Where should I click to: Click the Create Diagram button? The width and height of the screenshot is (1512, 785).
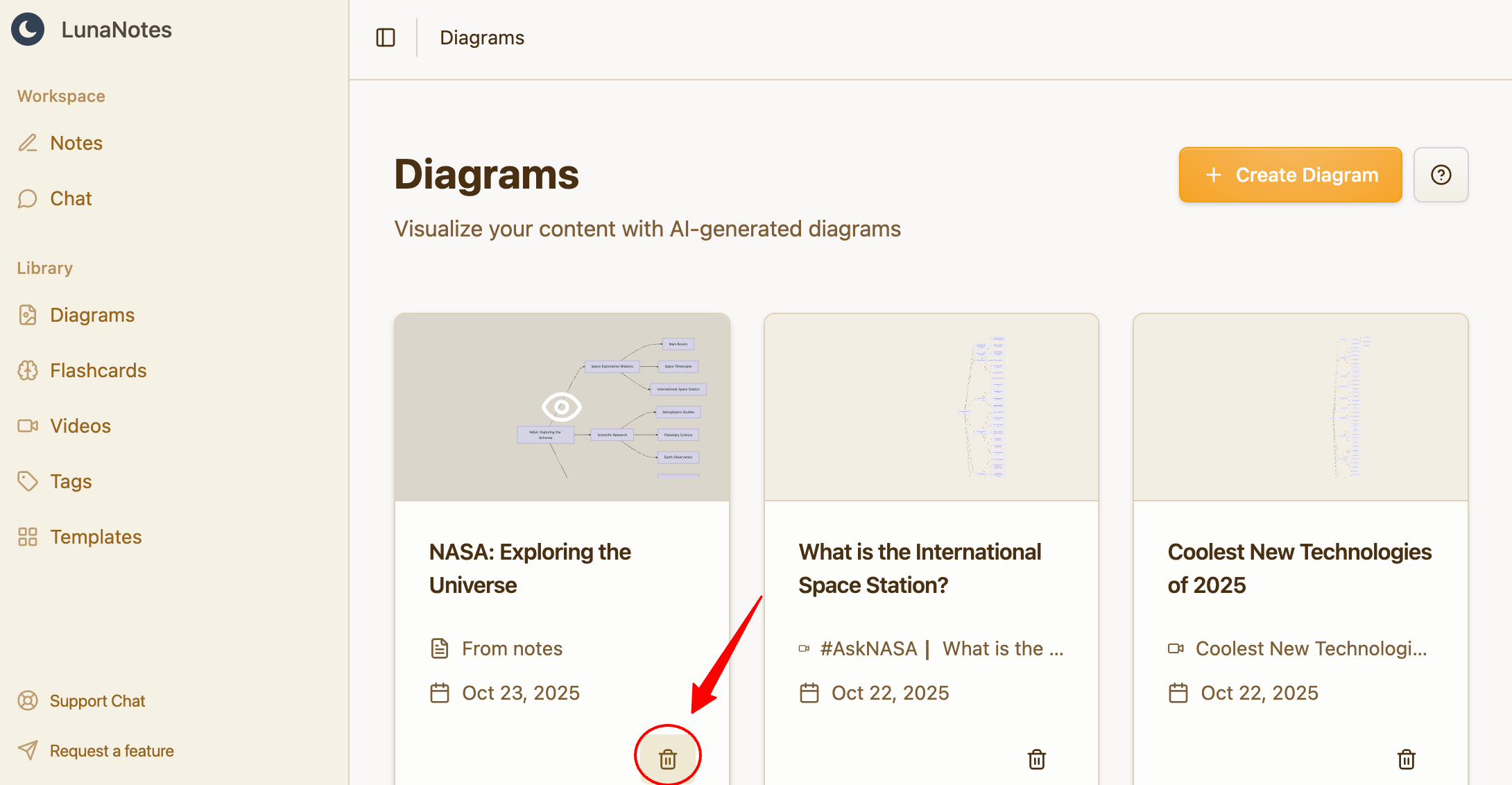click(1290, 175)
